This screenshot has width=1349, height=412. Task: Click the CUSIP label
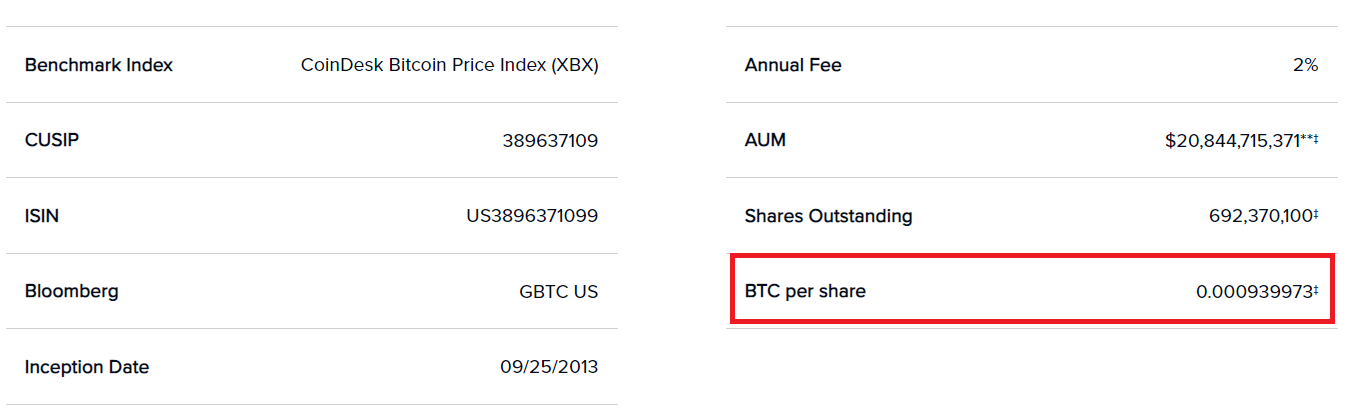pyautogui.click(x=52, y=140)
